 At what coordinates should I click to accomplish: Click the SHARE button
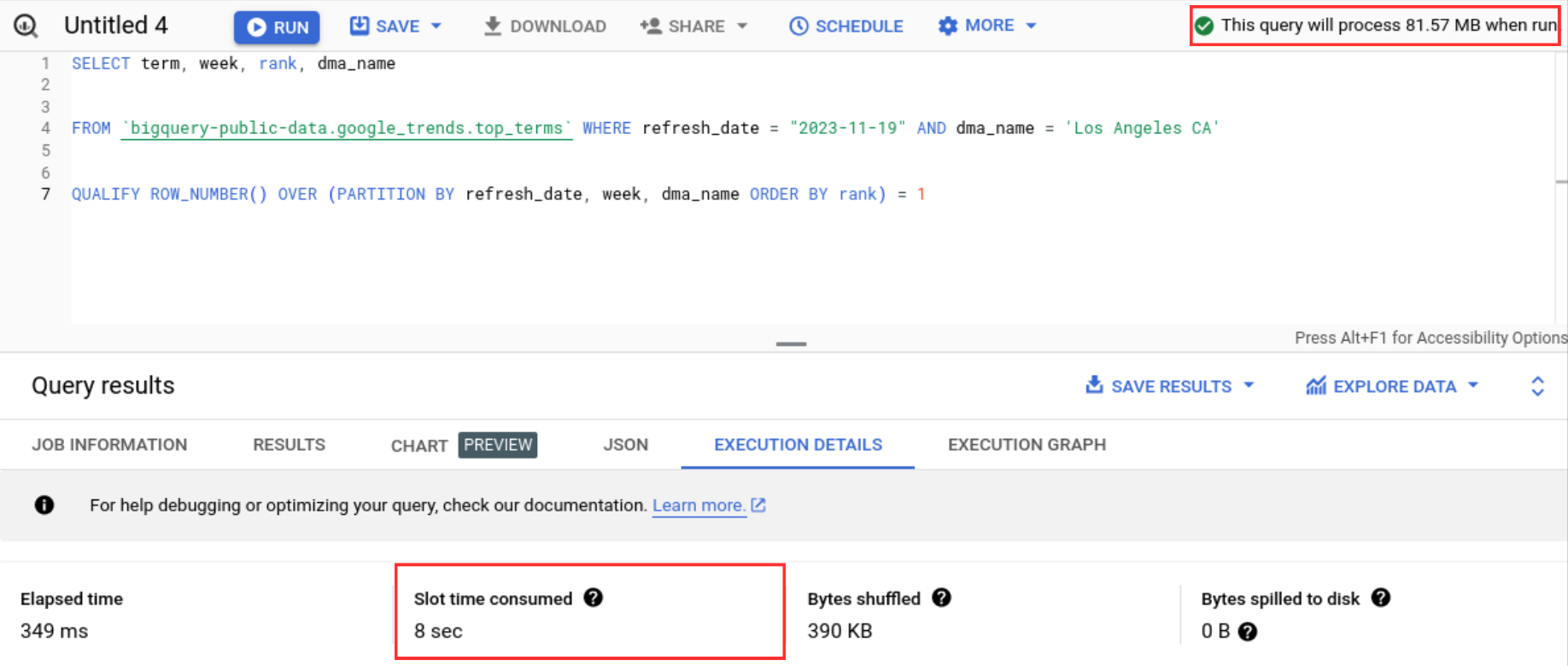pyautogui.click(x=683, y=26)
